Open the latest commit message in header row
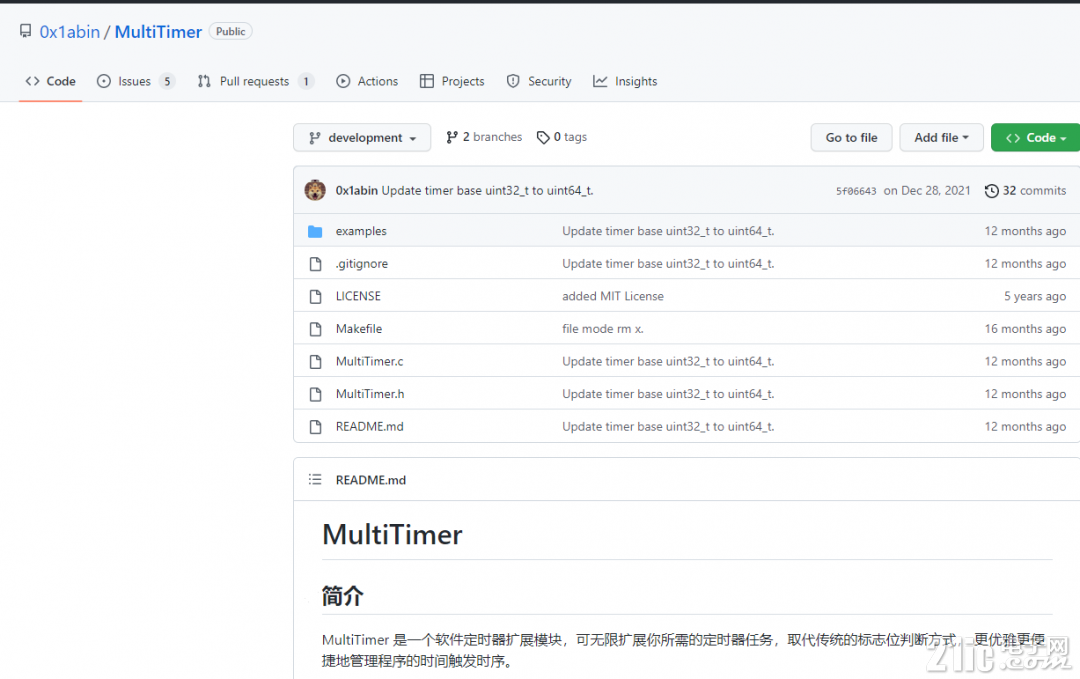The width and height of the screenshot is (1080, 679). 487,191
